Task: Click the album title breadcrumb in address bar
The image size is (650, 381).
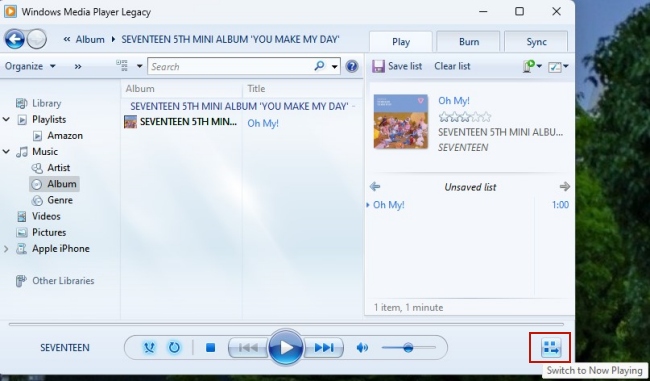Action: point(230,39)
